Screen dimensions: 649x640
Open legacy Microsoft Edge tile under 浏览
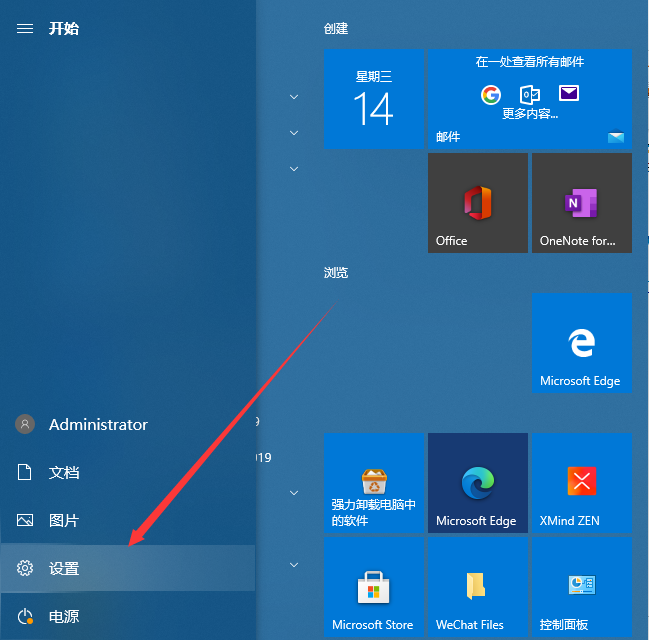(x=581, y=344)
